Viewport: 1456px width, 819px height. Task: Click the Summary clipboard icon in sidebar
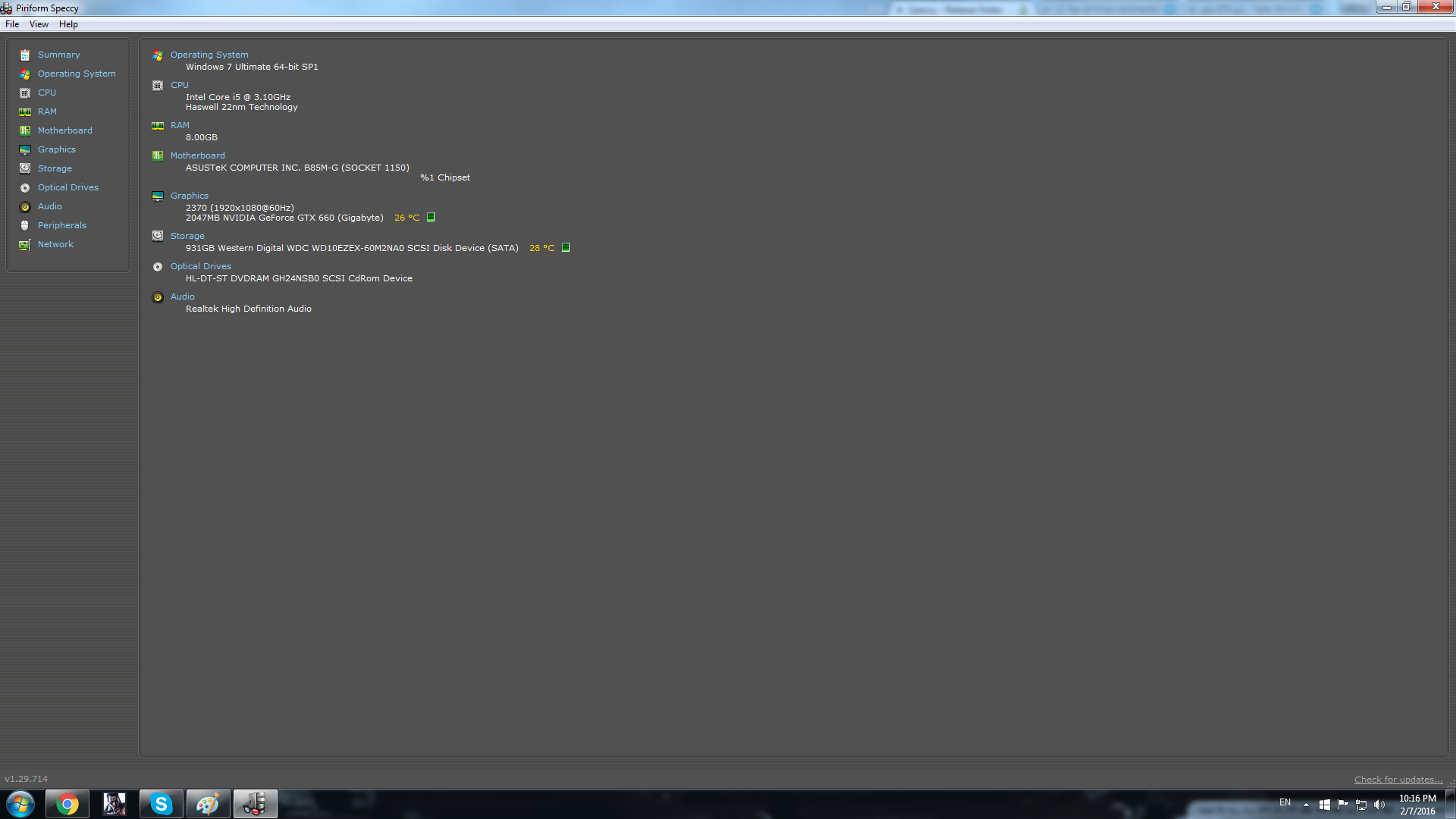[25, 55]
